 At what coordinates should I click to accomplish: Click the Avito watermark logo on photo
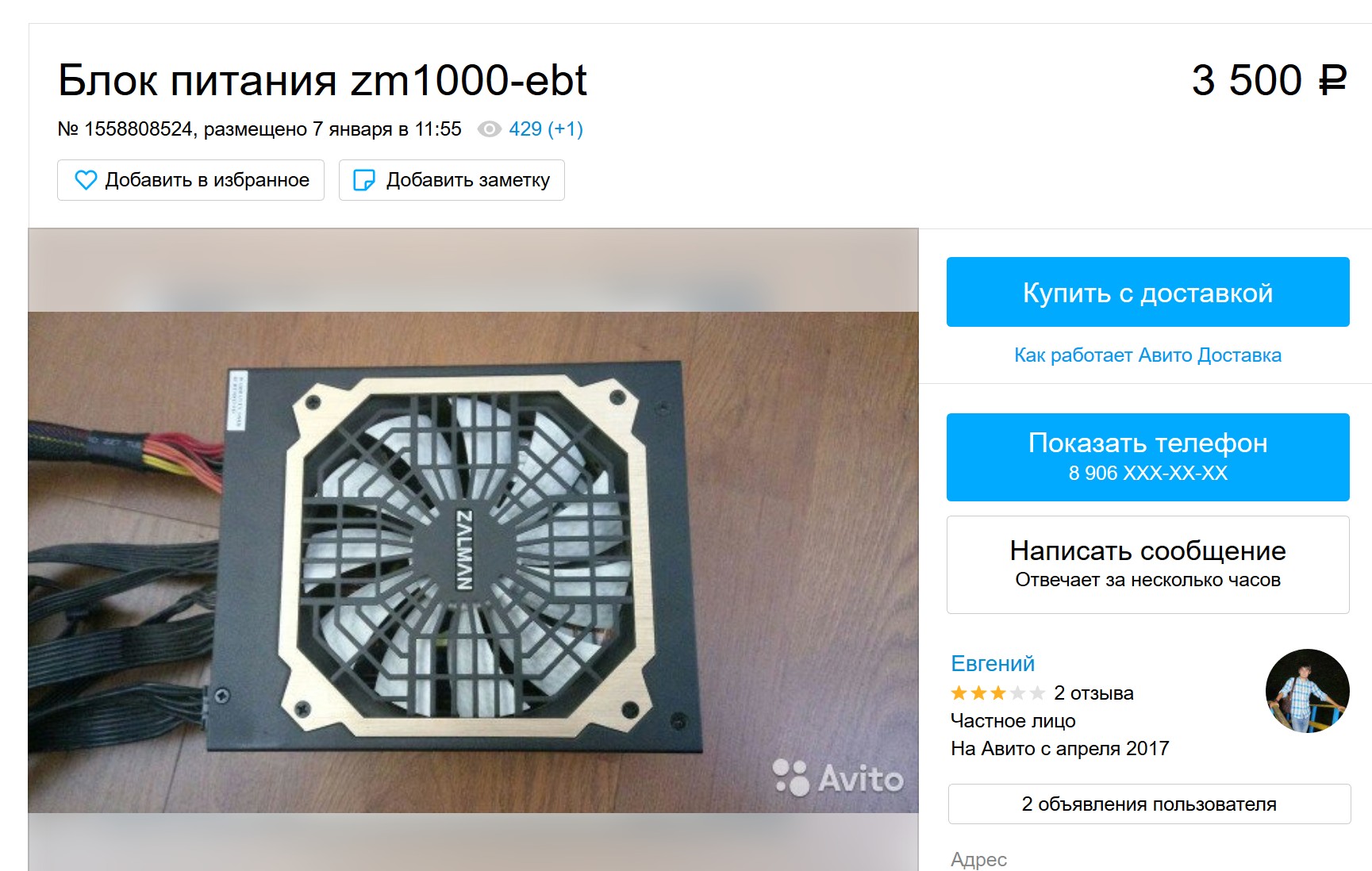[838, 777]
